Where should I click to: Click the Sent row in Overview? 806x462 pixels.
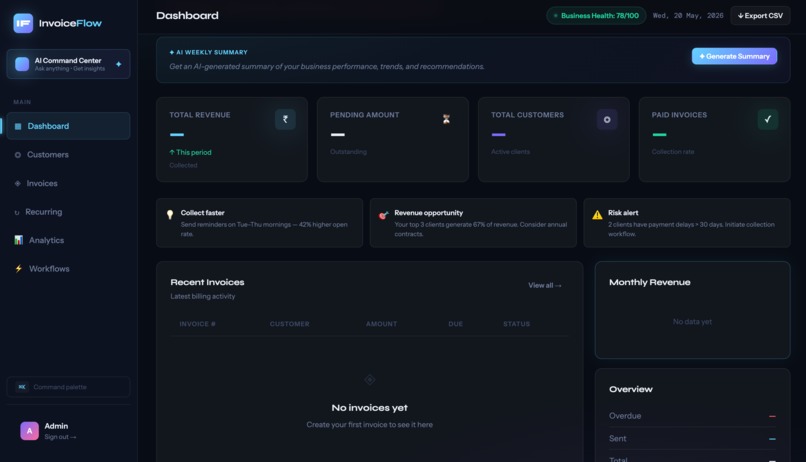[x=692, y=438]
